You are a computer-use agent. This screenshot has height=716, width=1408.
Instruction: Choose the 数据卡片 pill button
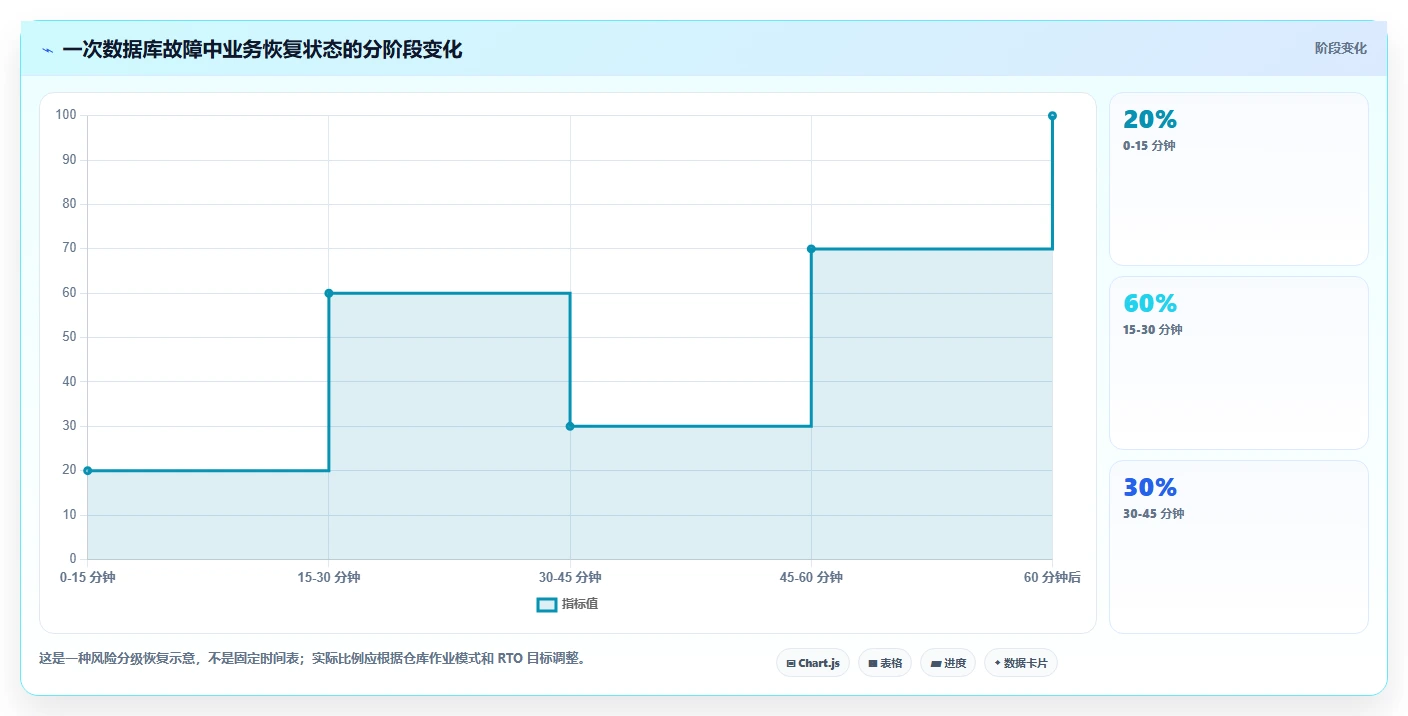click(1021, 663)
